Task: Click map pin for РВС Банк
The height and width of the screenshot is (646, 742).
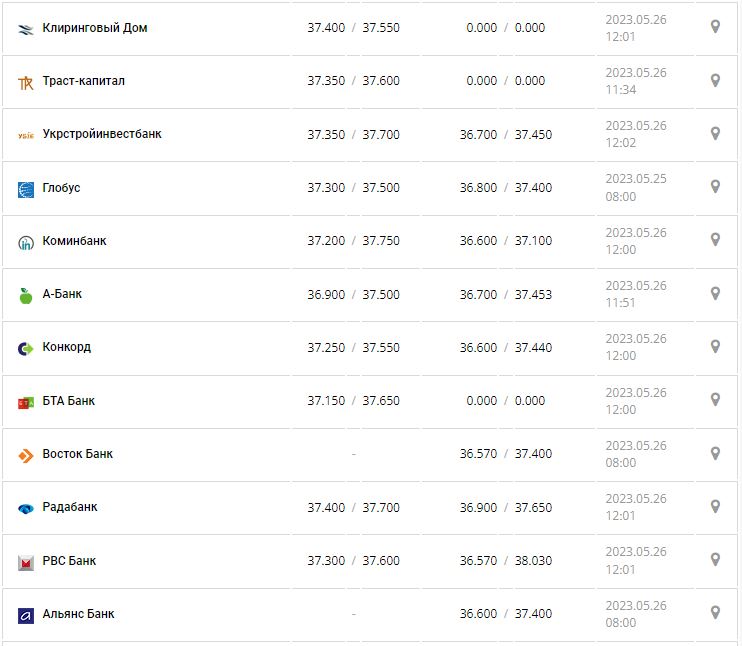Action: pyautogui.click(x=715, y=559)
